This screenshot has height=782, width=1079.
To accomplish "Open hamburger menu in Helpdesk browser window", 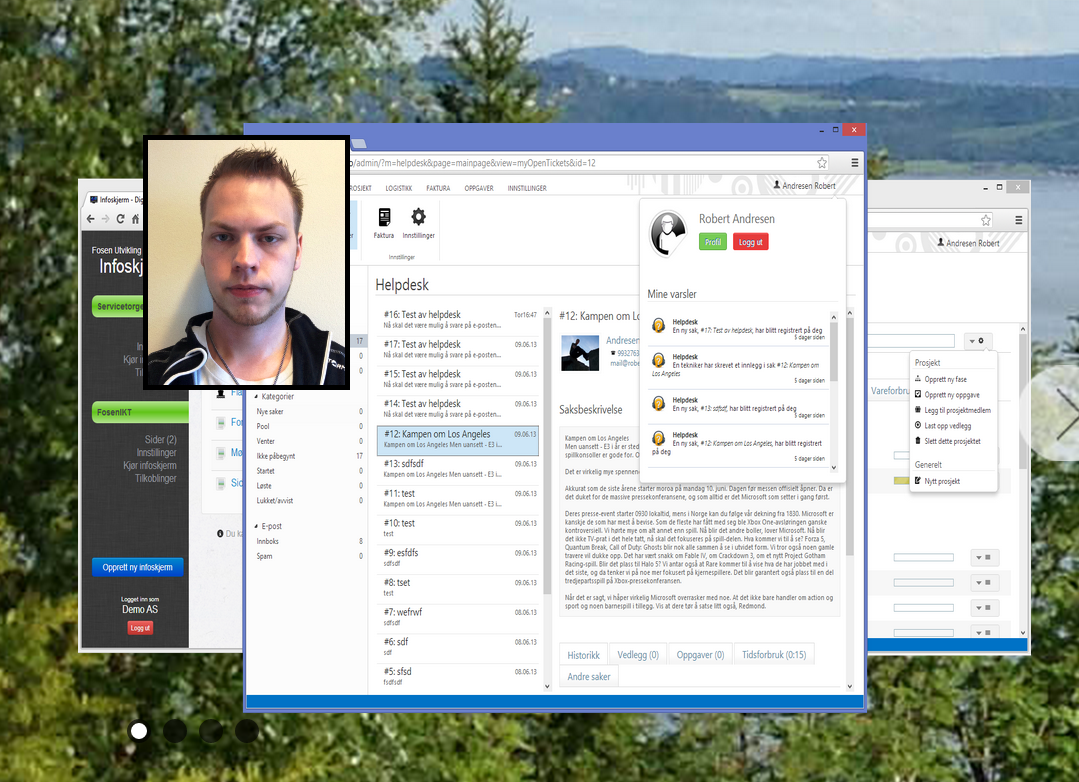I will [x=855, y=163].
